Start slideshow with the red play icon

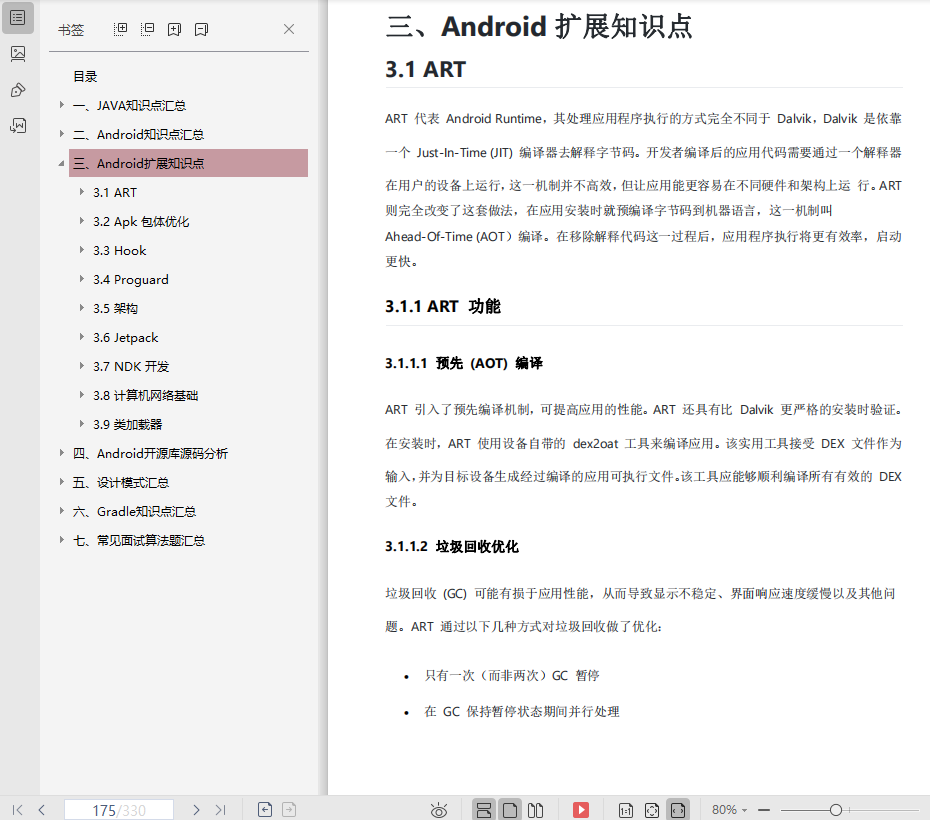pos(581,810)
